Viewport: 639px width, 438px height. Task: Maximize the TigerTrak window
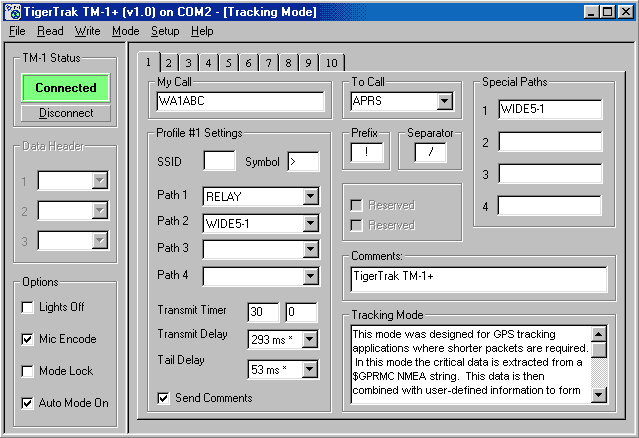[607, 12]
